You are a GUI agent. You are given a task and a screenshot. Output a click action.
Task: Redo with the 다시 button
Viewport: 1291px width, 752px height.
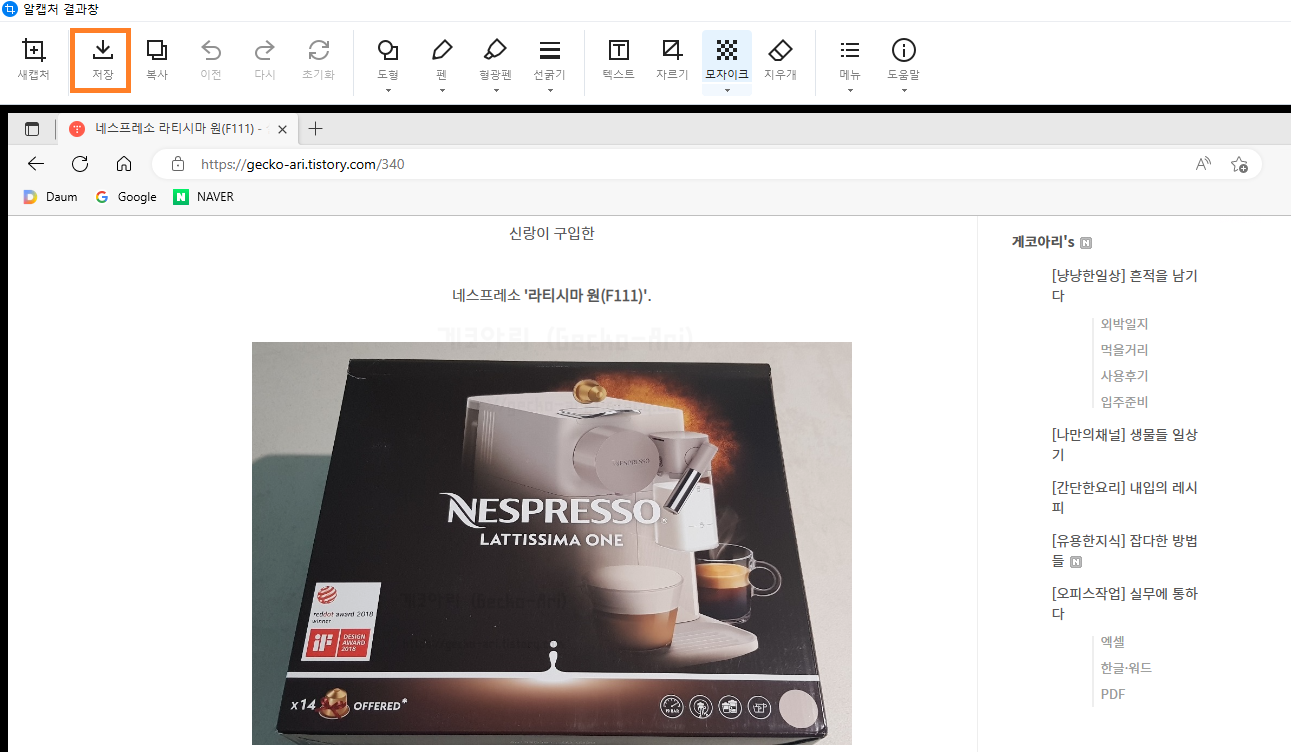point(264,60)
